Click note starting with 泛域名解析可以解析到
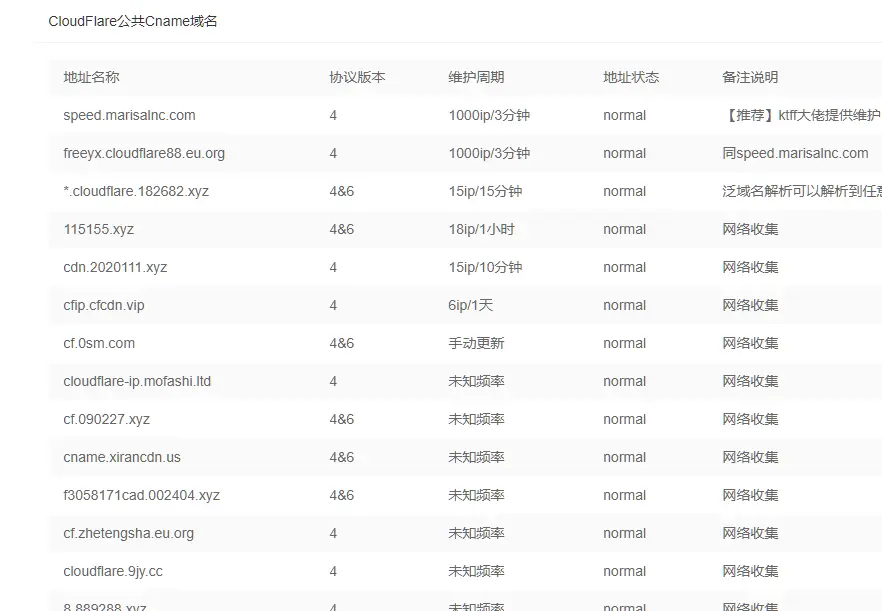Viewport: 882px width, 611px height. pos(802,191)
